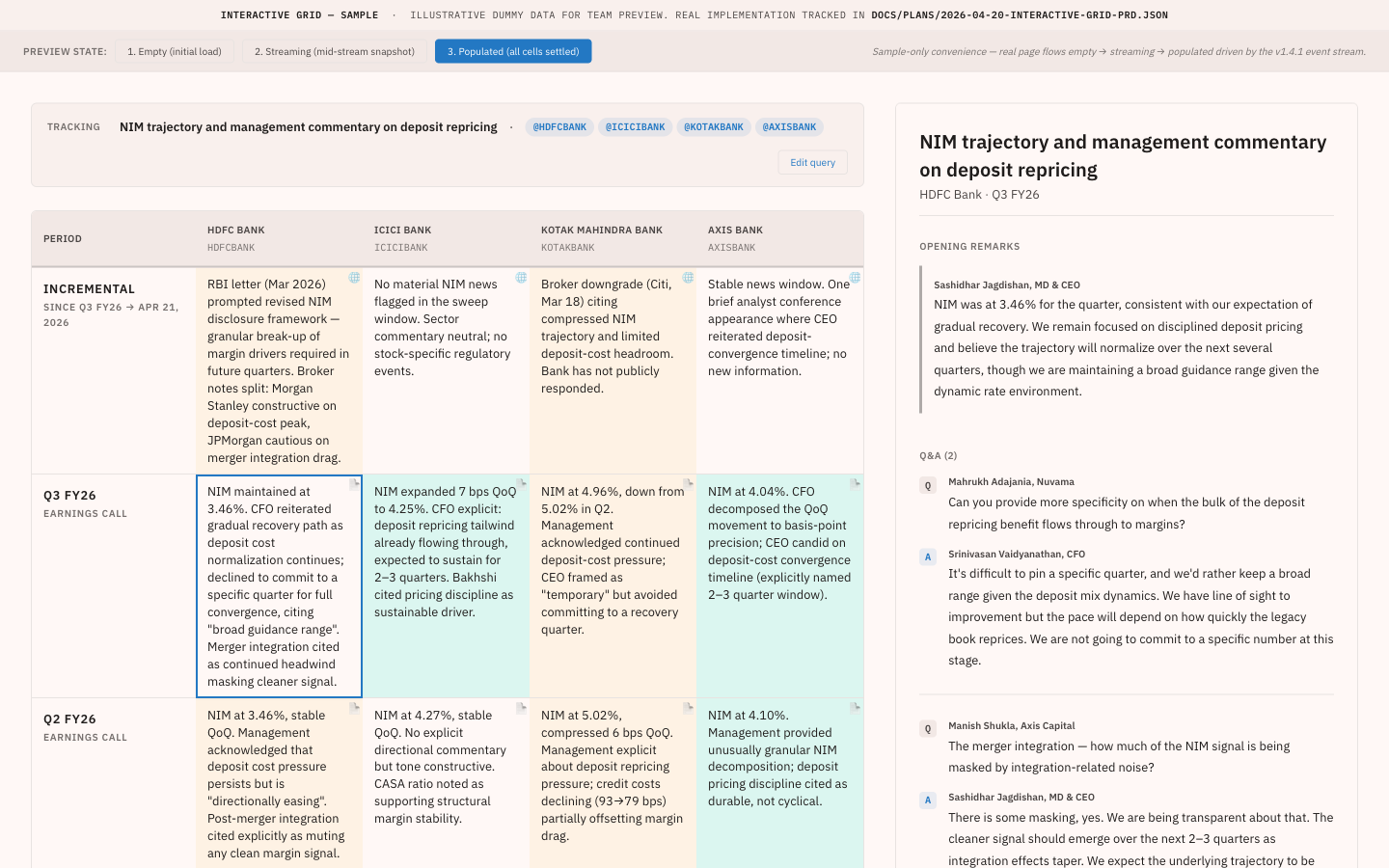Select the 'NIM at 4.27%, stable QoQ' ICICI cell
Viewport: 1389px width, 868px height.
tap(446, 782)
